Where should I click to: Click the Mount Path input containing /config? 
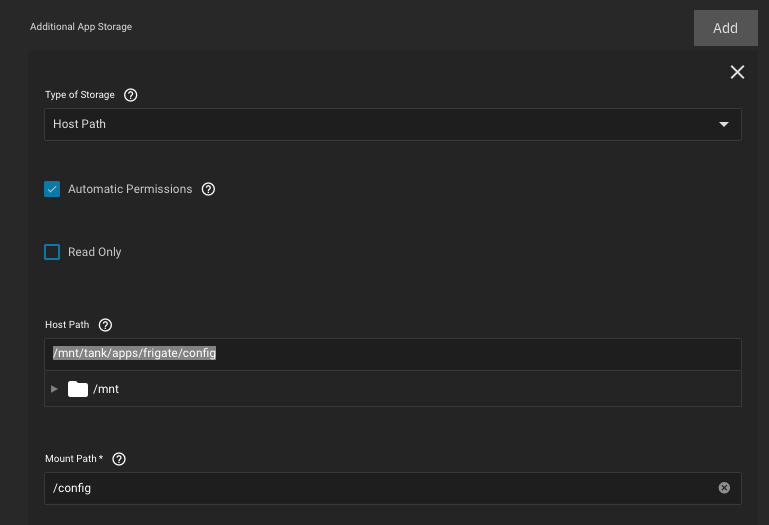[380, 488]
